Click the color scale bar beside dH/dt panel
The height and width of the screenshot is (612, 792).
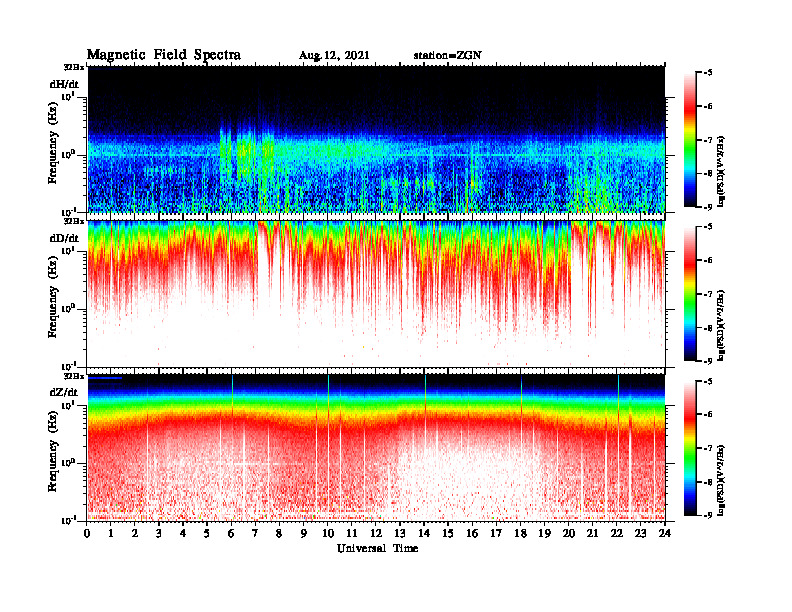click(690, 140)
